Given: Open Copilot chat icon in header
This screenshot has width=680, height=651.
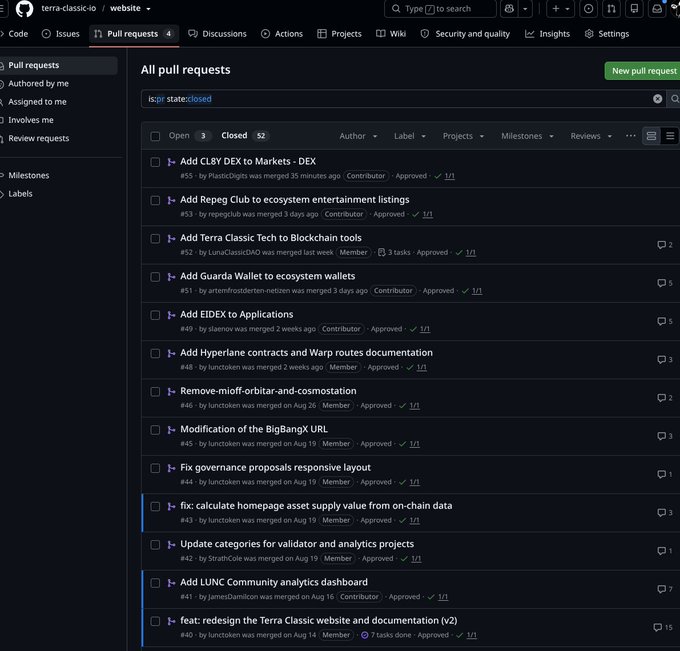Looking at the screenshot, I should click(x=509, y=9).
